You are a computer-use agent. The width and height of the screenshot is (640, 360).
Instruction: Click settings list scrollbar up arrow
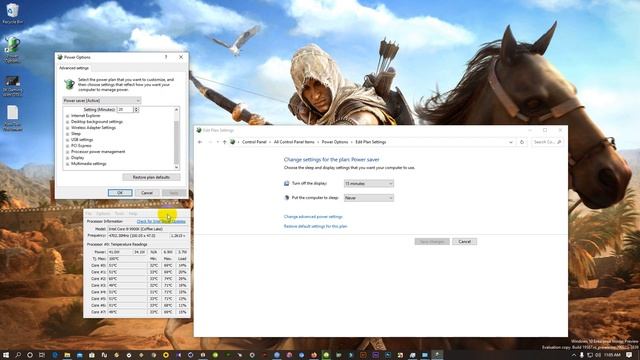click(176, 109)
